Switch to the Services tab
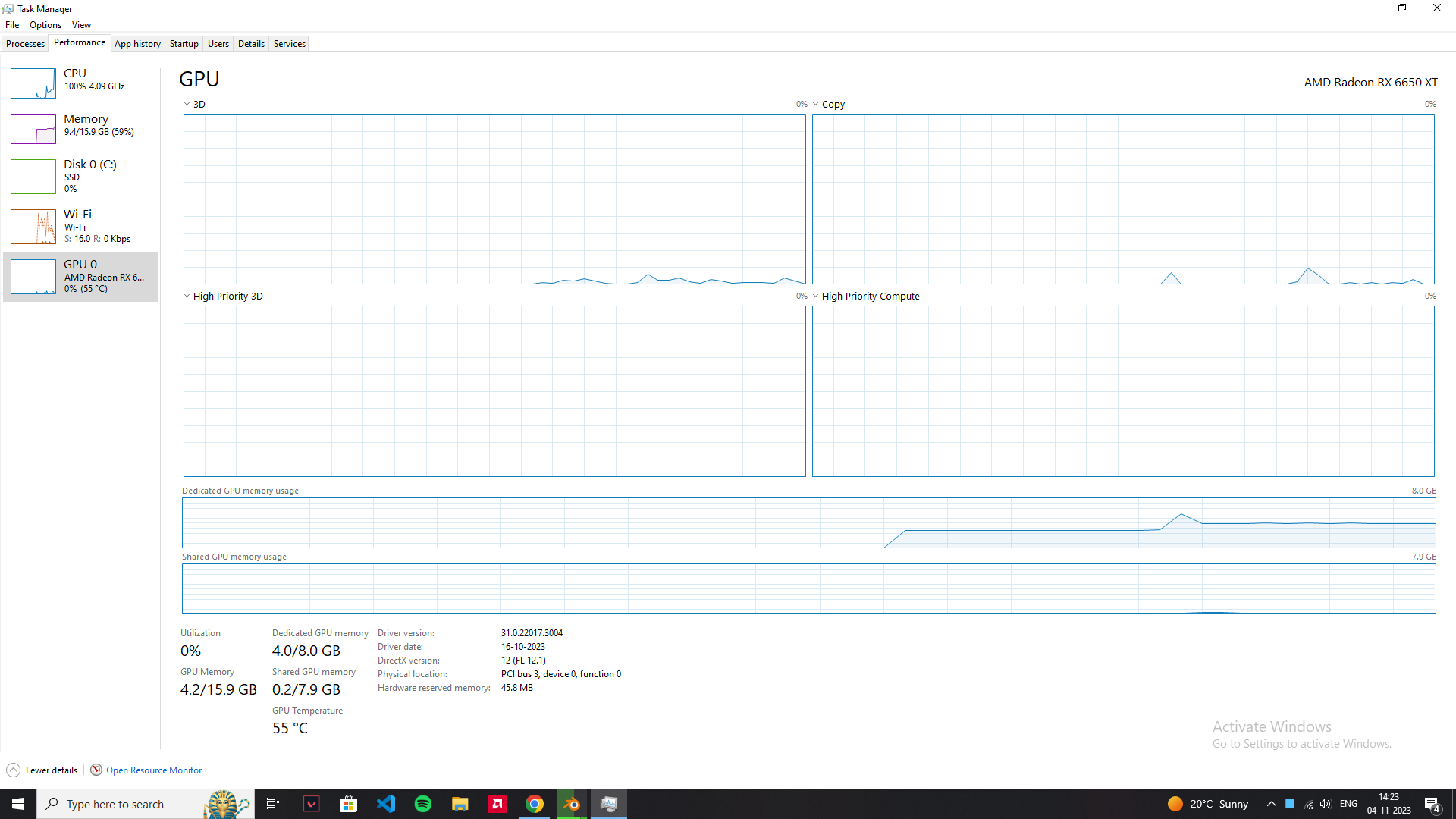Viewport: 1456px width, 819px height. pyautogui.click(x=290, y=44)
